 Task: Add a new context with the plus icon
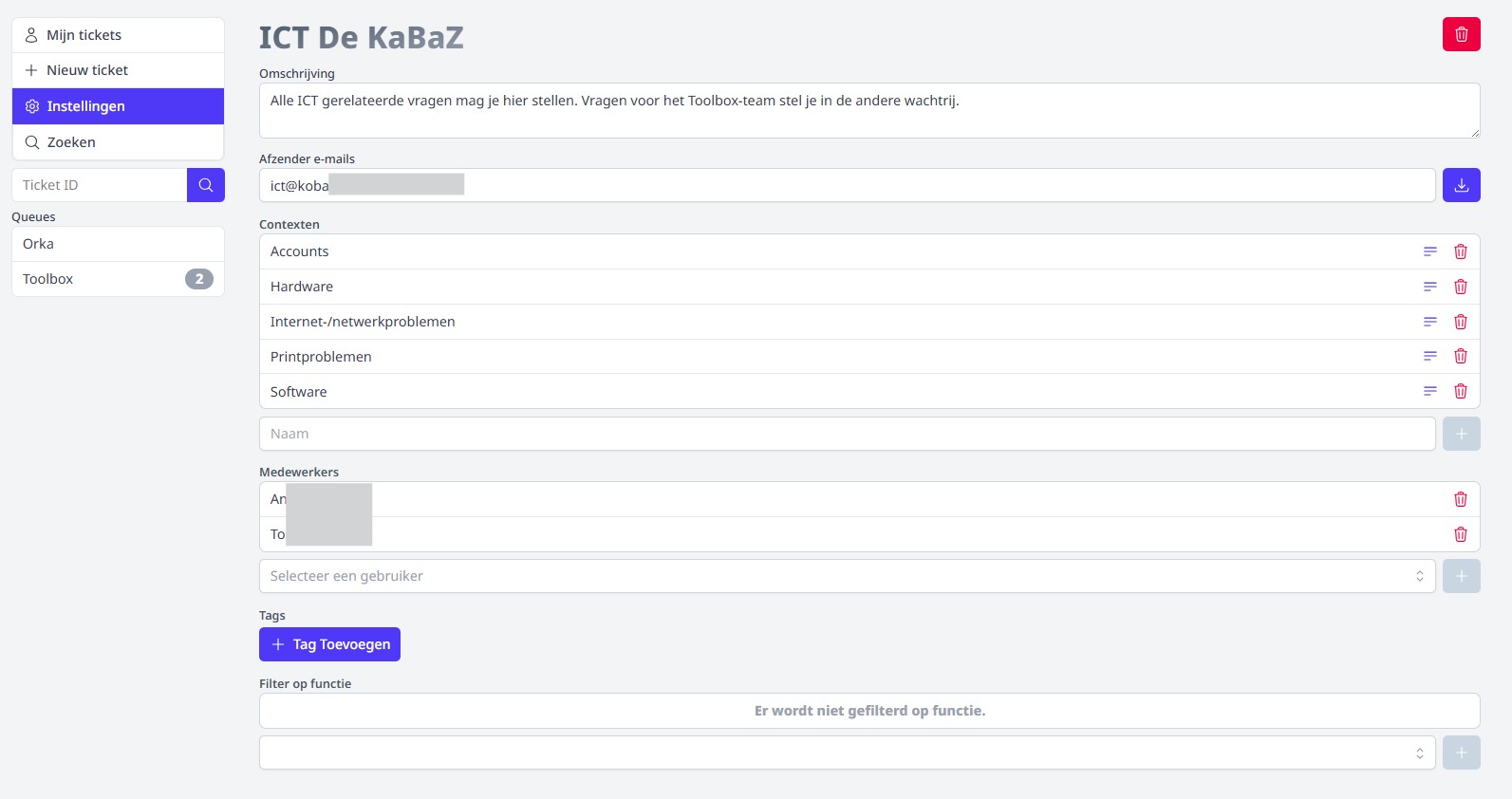pos(1461,433)
